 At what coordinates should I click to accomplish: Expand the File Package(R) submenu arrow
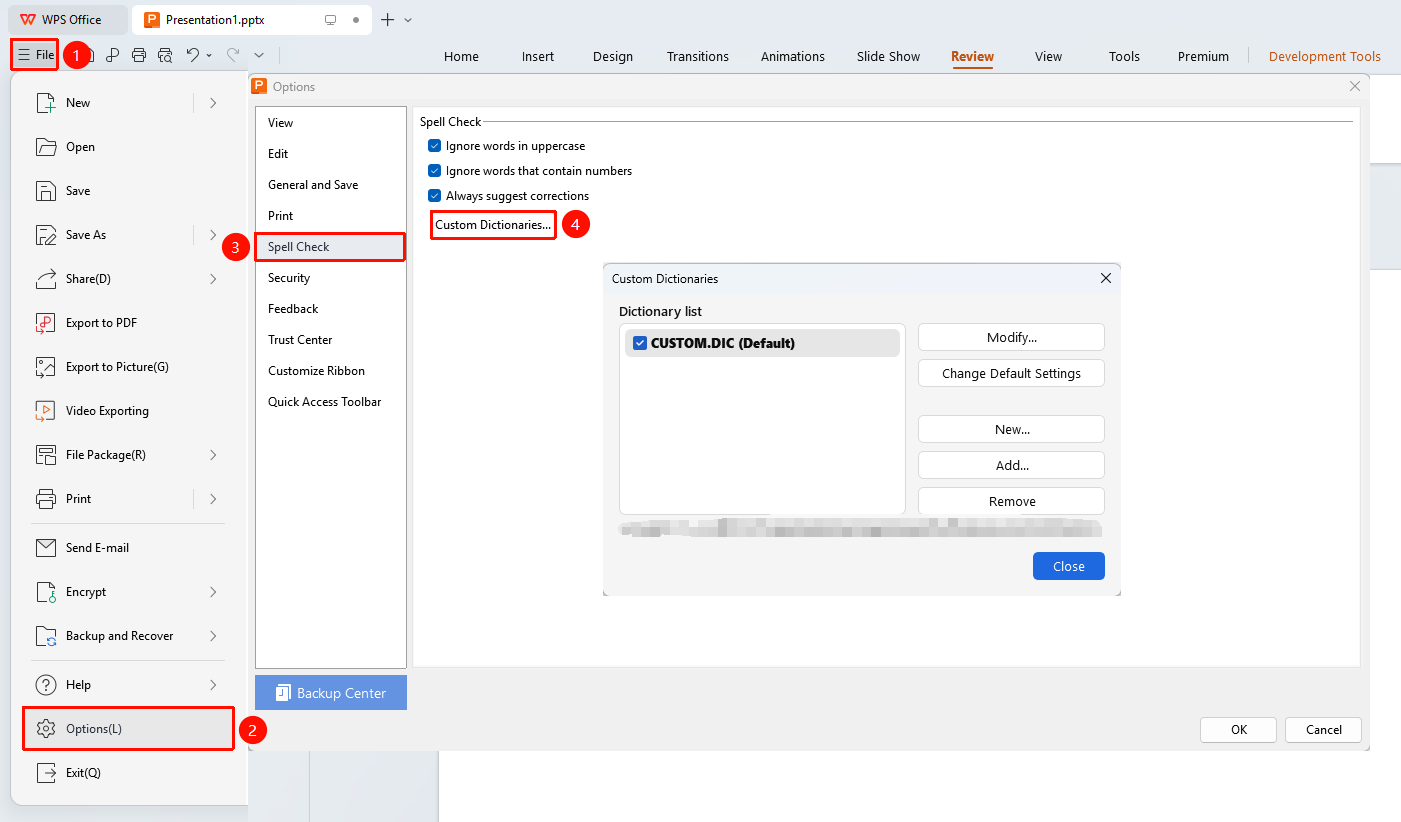tap(213, 455)
